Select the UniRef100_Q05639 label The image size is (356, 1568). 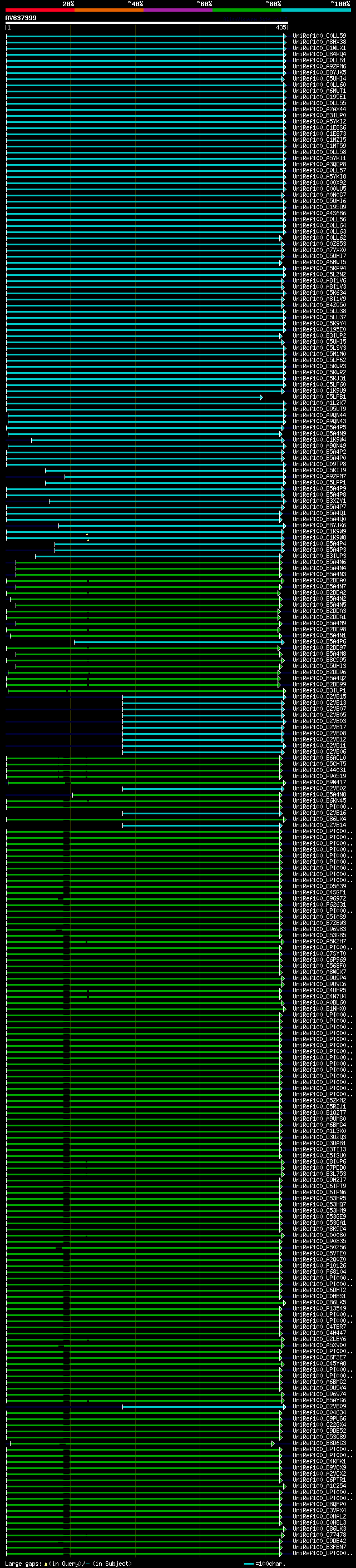click(319, 886)
